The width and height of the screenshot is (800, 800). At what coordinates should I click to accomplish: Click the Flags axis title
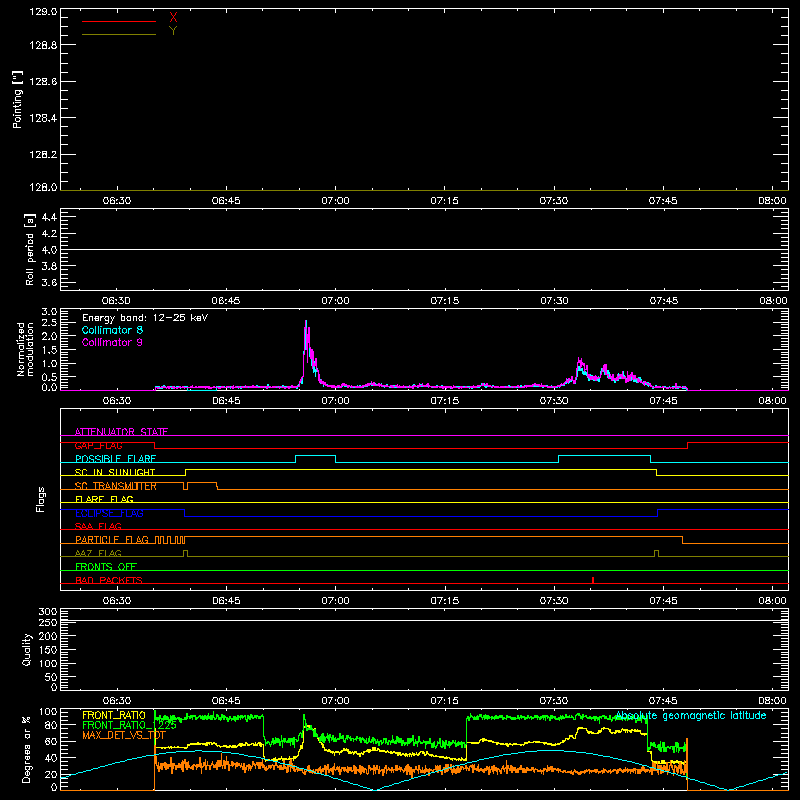(41, 499)
